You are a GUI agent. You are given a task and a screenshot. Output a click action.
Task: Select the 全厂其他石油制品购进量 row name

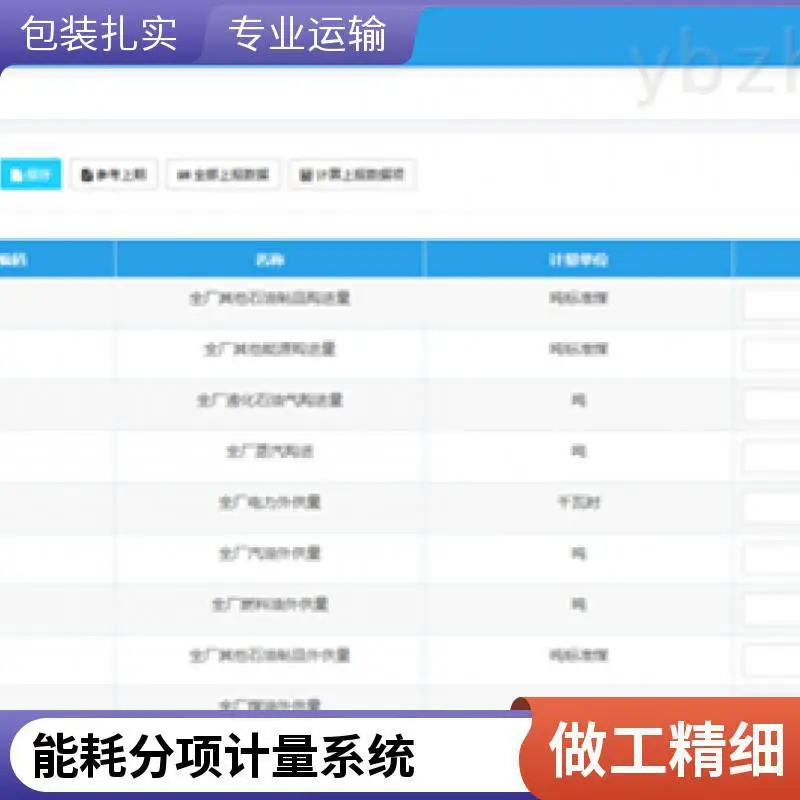269,297
